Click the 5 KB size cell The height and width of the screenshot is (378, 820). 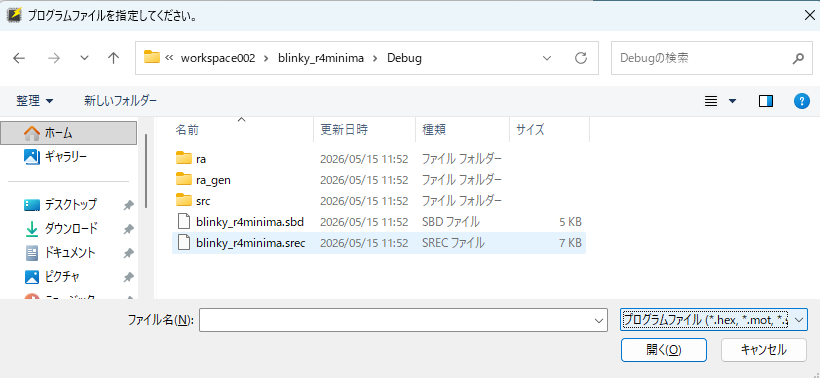pyautogui.click(x=571, y=222)
